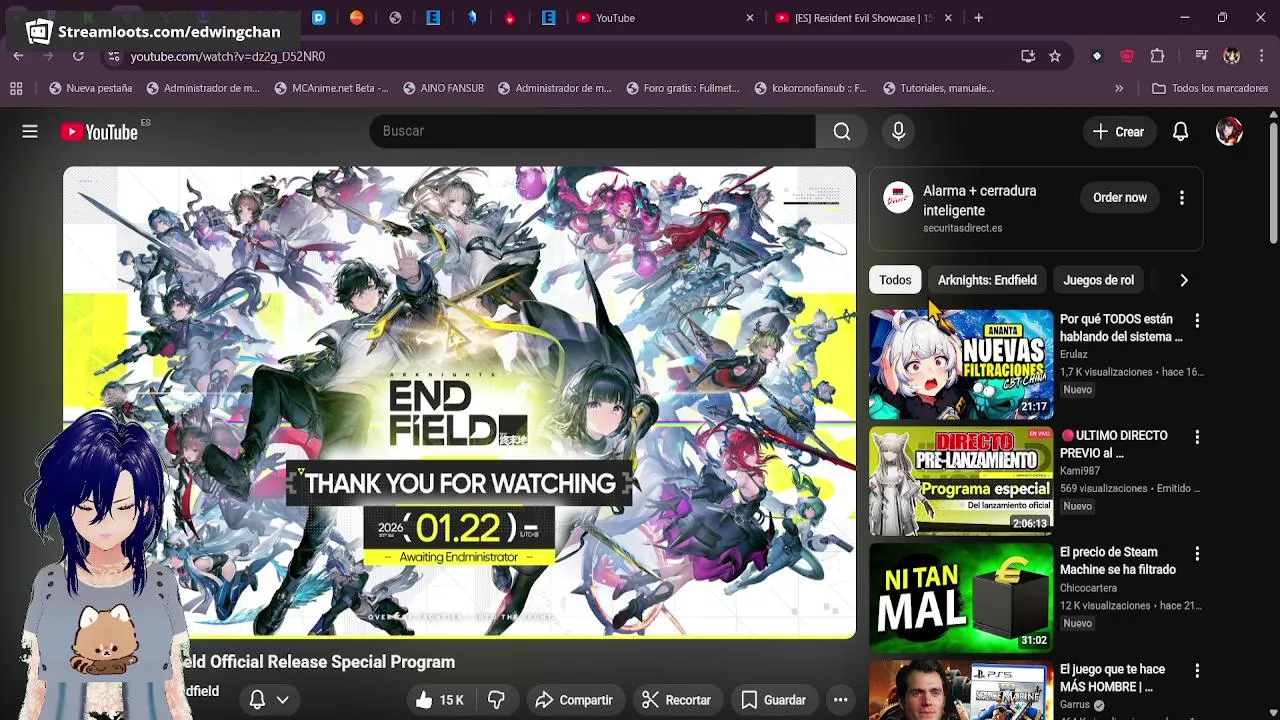Image resolution: width=1280 pixels, height=720 pixels.
Task: Open the YouTube guide hamburger menu
Action: [30, 131]
